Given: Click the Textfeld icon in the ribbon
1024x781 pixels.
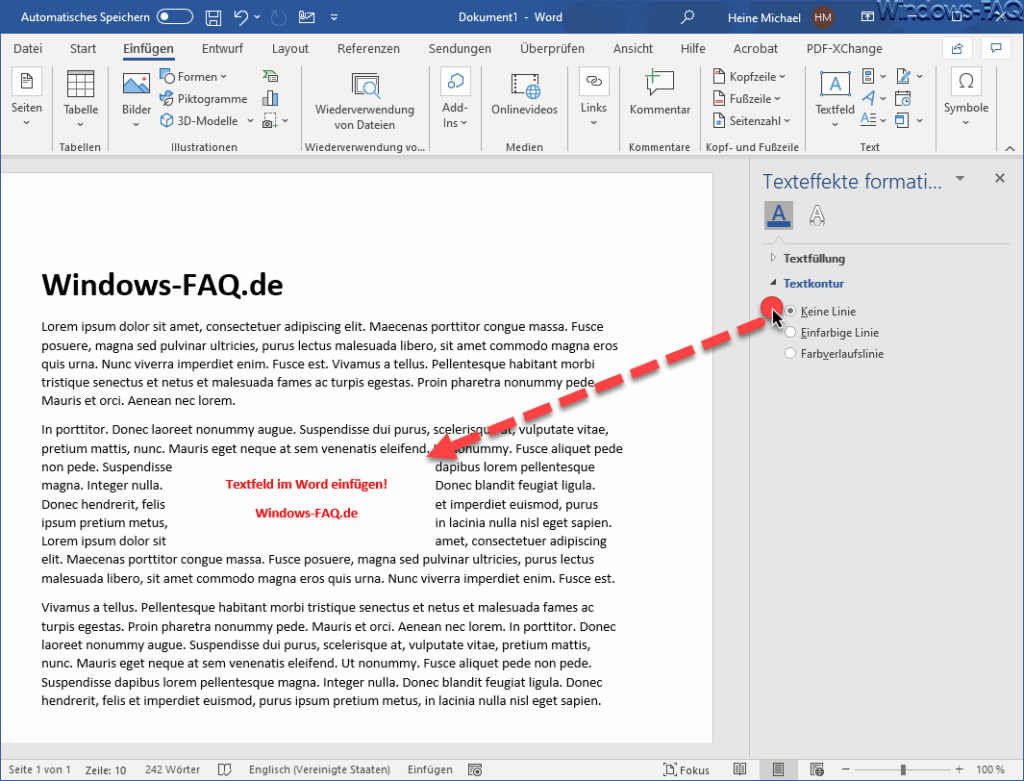Looking at the screenshot, I should [835, 84].
